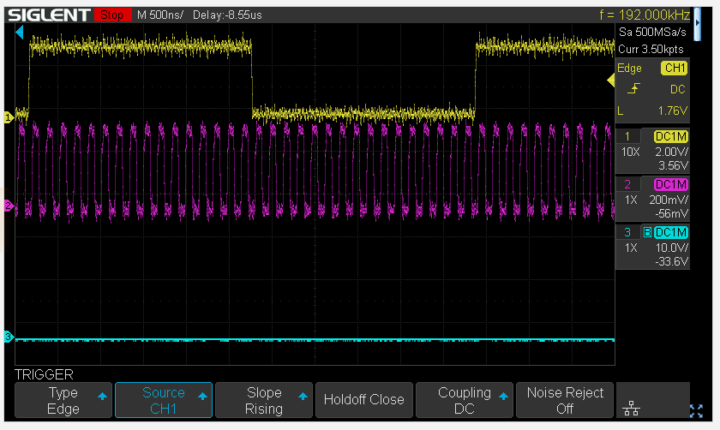Click the fullscreen expand icon
This screenshot has height=430, width=720.
click(x=697, y=410)
